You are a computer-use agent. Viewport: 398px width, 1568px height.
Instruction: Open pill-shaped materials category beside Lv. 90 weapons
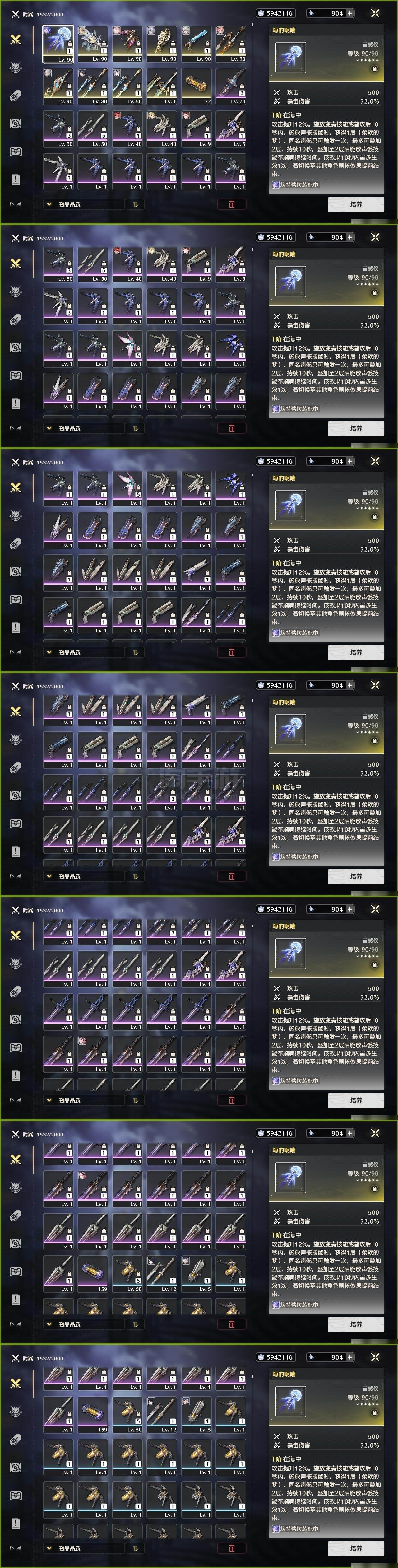pos(16,95)
